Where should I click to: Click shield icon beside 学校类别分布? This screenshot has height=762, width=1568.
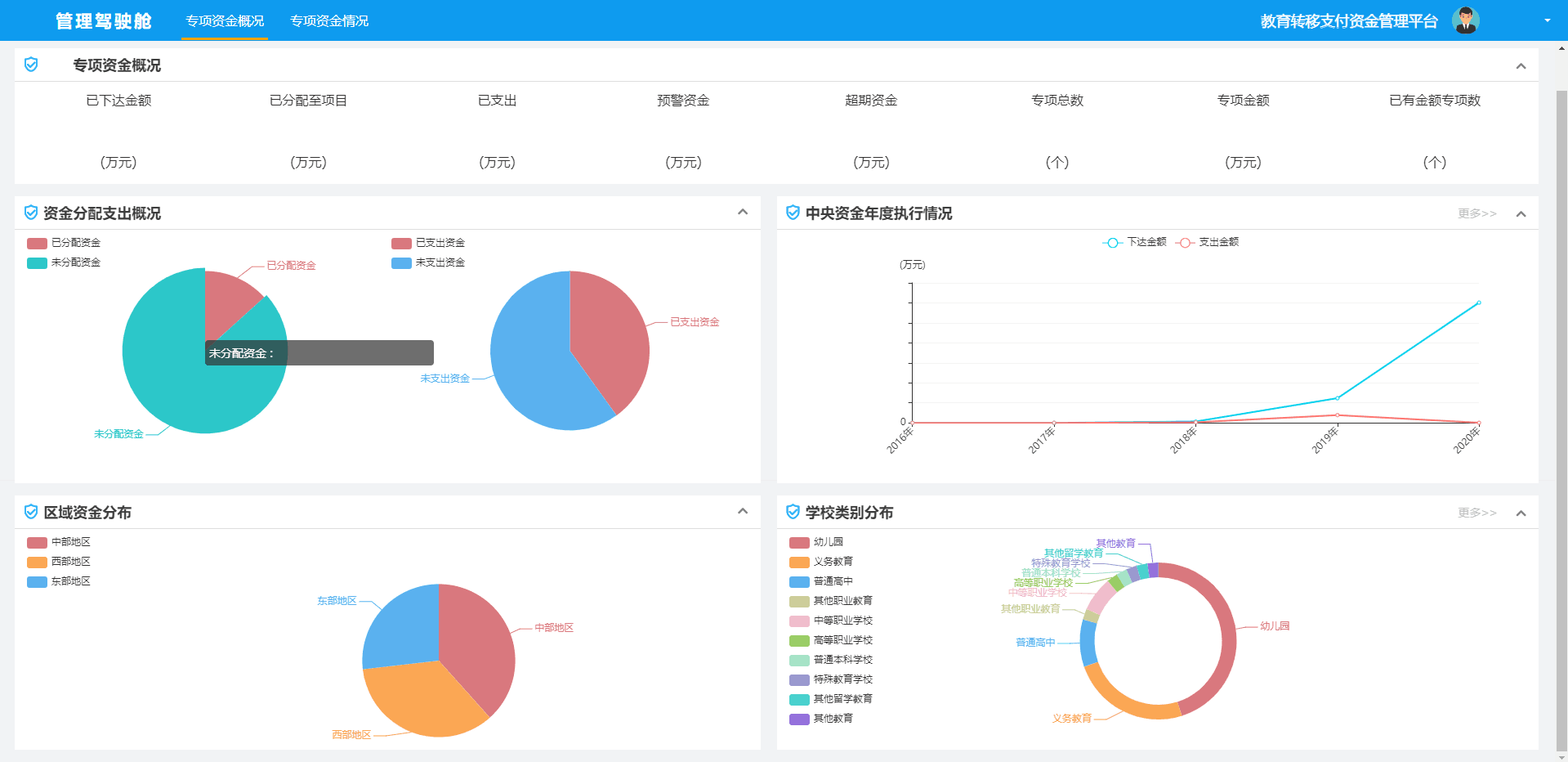pyautogui.click(x=793, y=512)
